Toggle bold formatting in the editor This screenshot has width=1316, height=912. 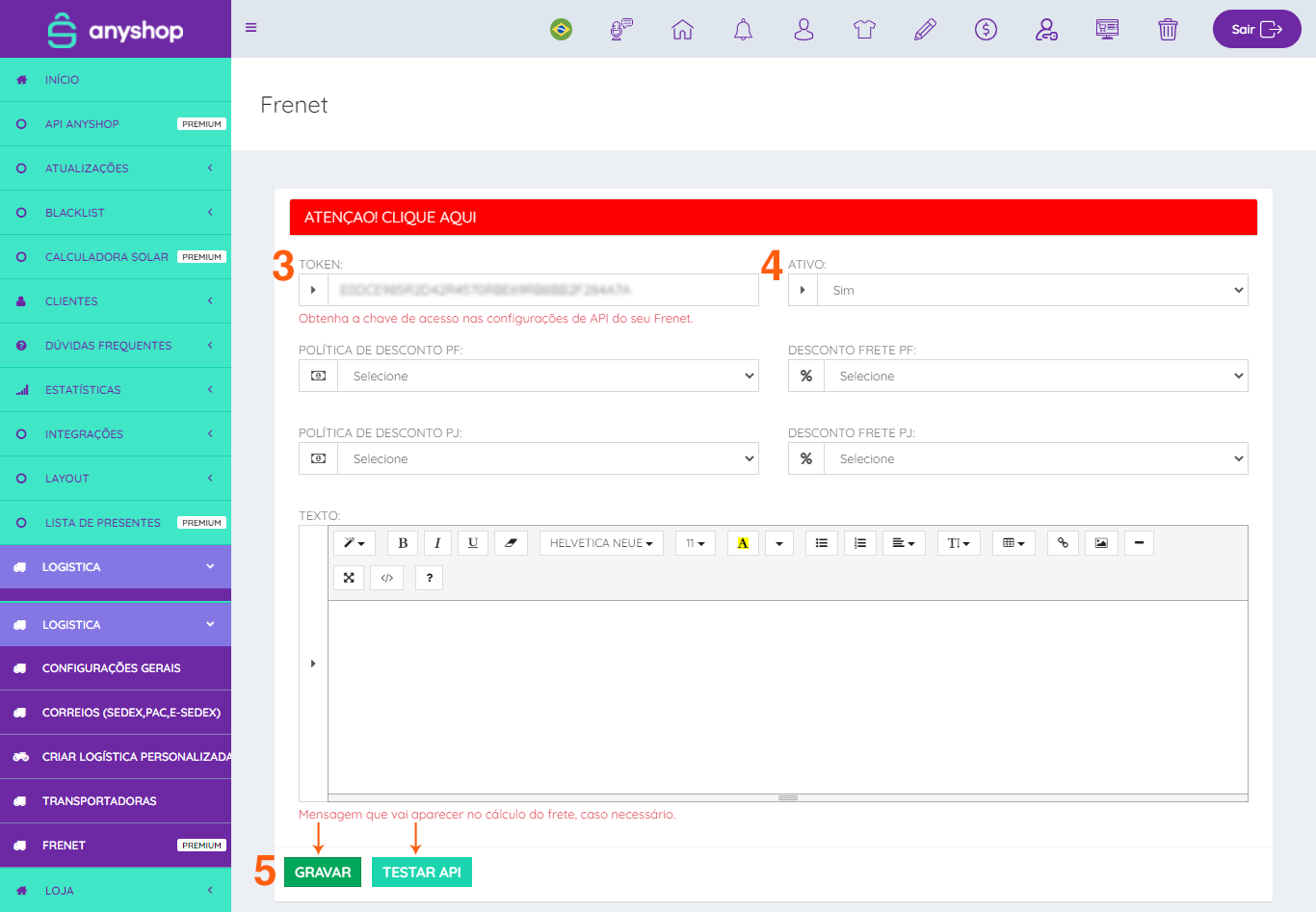[x=403, y=543]
